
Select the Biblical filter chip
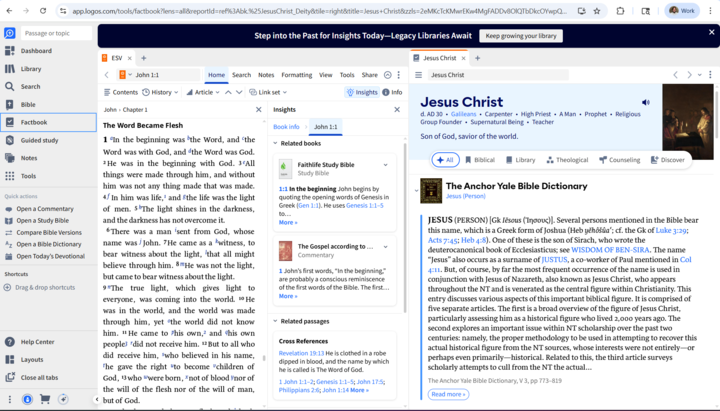pyautogui.click(x=480, y=160)
